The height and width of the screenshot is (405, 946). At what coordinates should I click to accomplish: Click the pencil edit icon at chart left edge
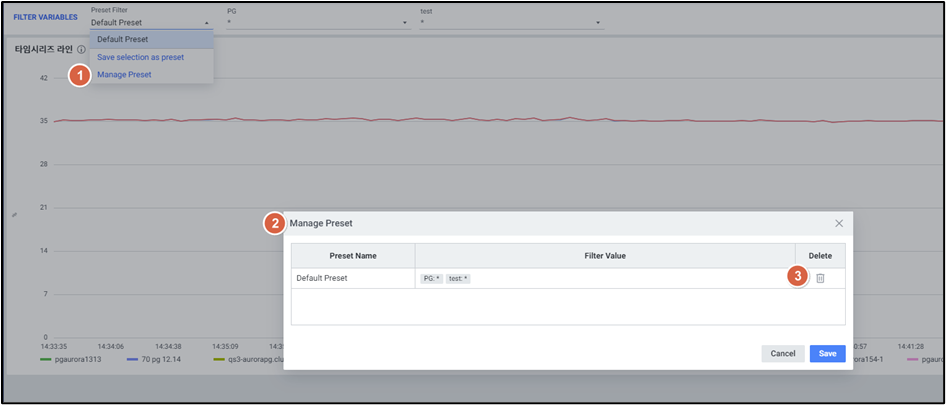[14, 214]
